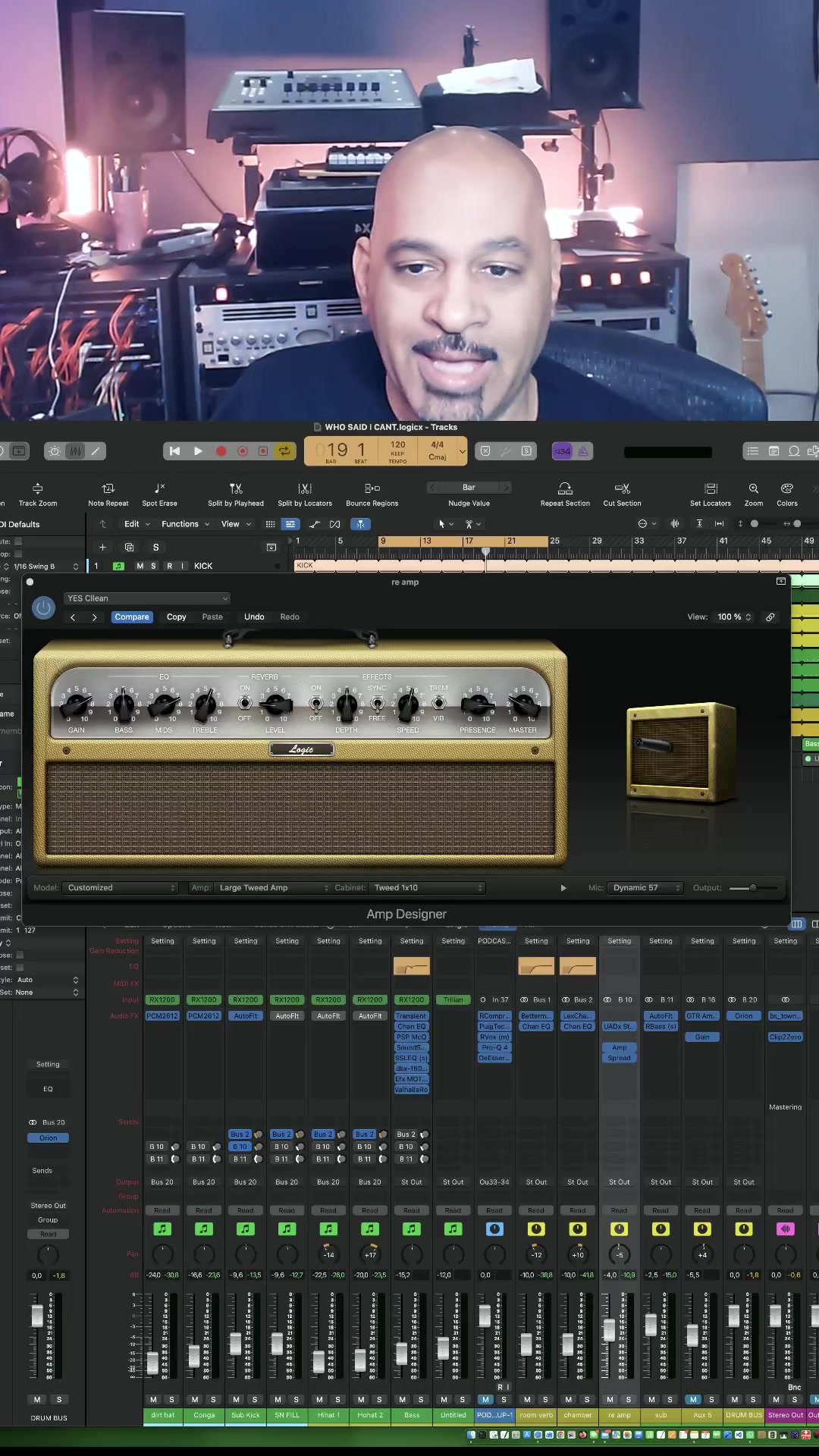This screenshot has width=819, height=1456.
Task: Mute the KICK track header
Action: pyautogui.click(x=140, y=566)
